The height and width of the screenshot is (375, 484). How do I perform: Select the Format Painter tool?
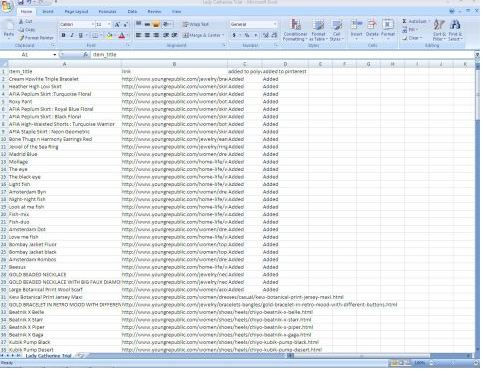pos(36,38)
